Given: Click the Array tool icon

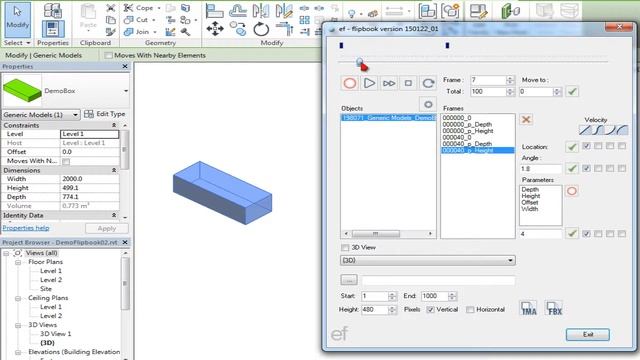Looking at the screenshot, I should click(x=304, y=20).
